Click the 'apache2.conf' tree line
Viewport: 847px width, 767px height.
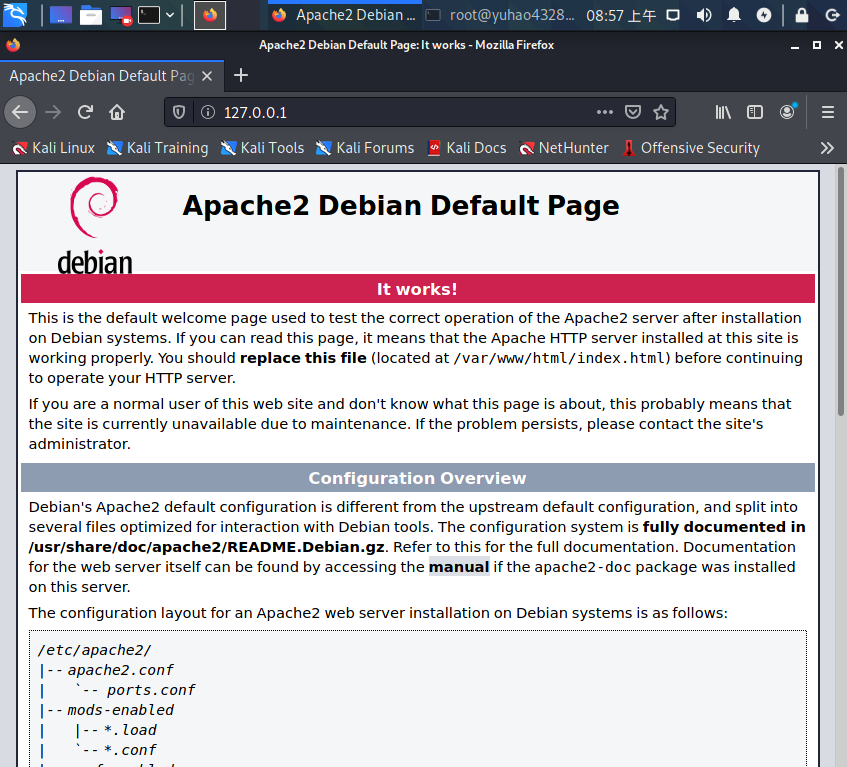coord(120,670)
